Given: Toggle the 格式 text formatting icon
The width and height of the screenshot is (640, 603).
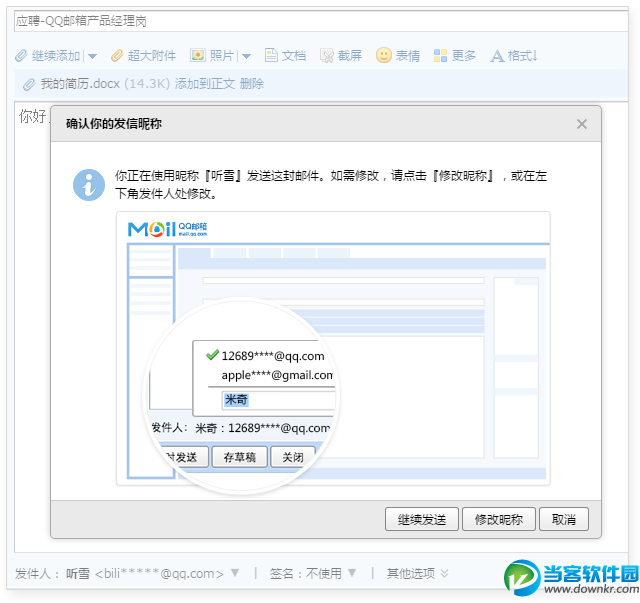Looking at the screenshot, I should tap(497, 56).
